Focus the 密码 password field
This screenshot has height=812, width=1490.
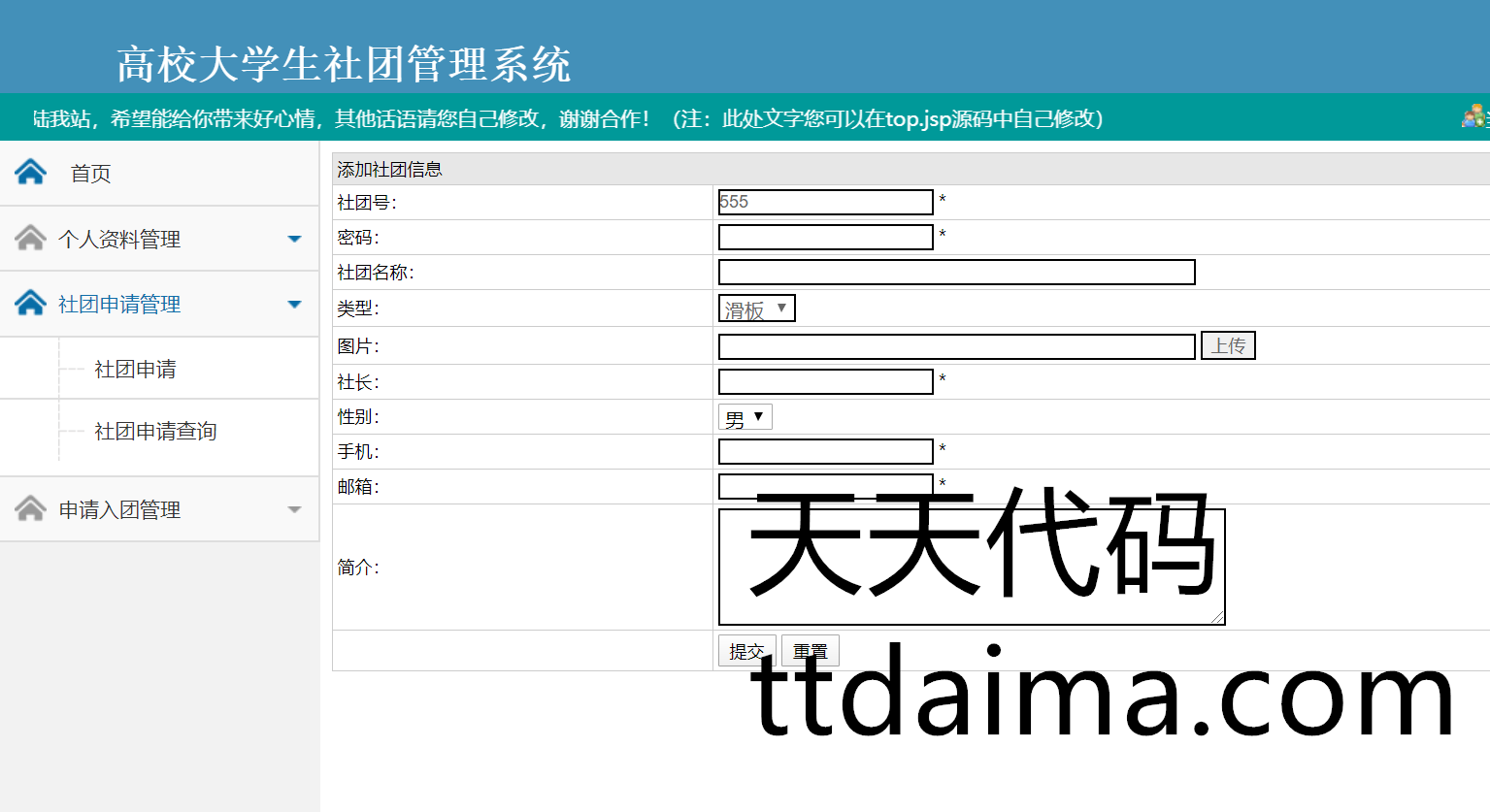tap(825, 237)
